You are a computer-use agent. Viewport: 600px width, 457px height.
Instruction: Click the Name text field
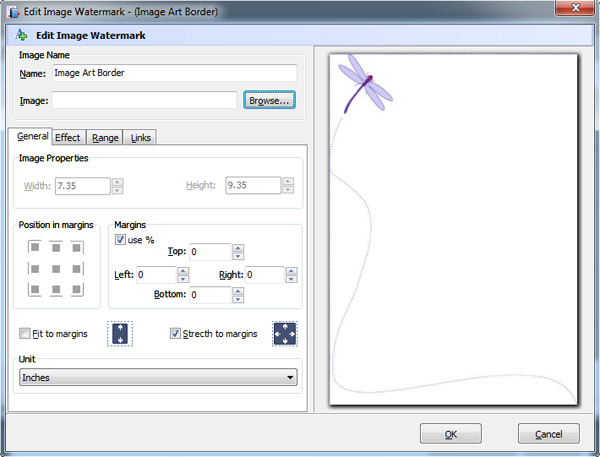click(x=173, y=73)
